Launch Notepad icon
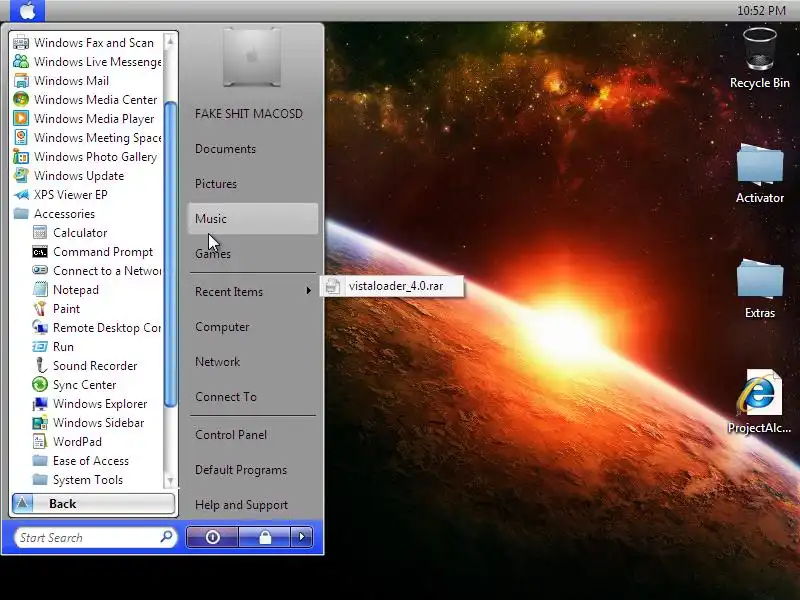 click(40, 290)
